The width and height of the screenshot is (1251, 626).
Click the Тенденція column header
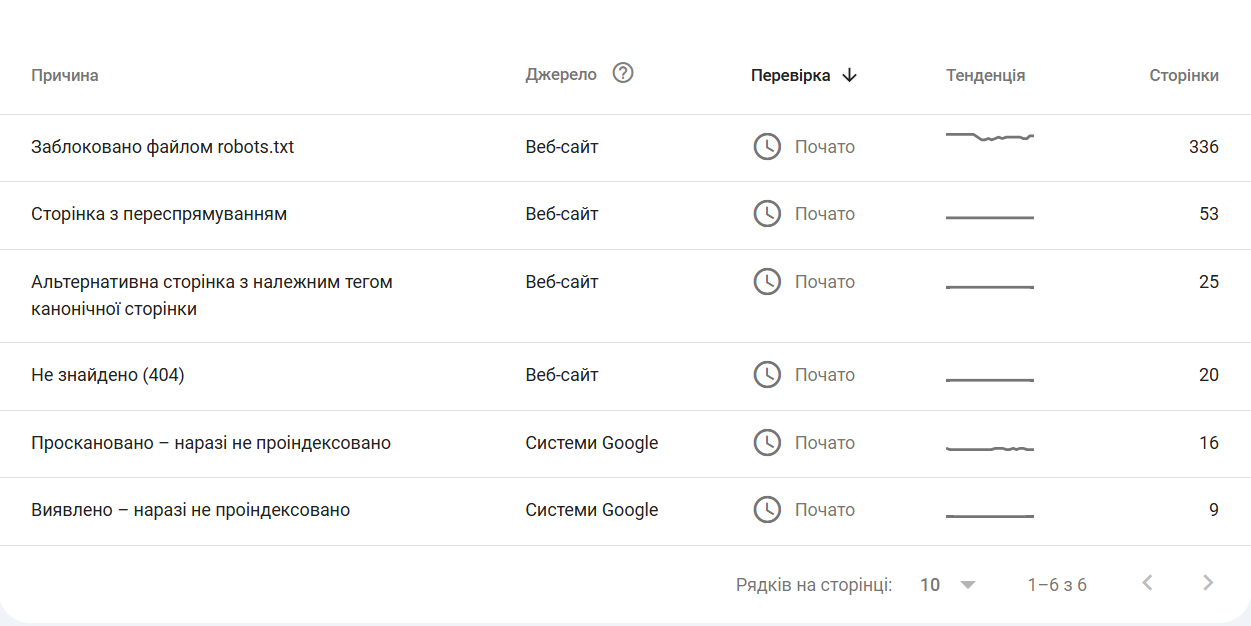coord(985,75)
